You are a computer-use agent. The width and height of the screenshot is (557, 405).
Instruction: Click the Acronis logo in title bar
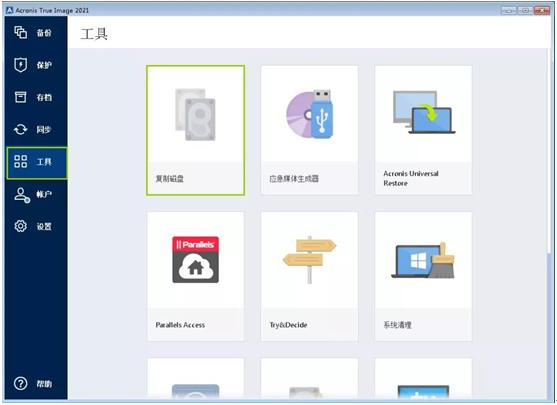pos(10,10)
